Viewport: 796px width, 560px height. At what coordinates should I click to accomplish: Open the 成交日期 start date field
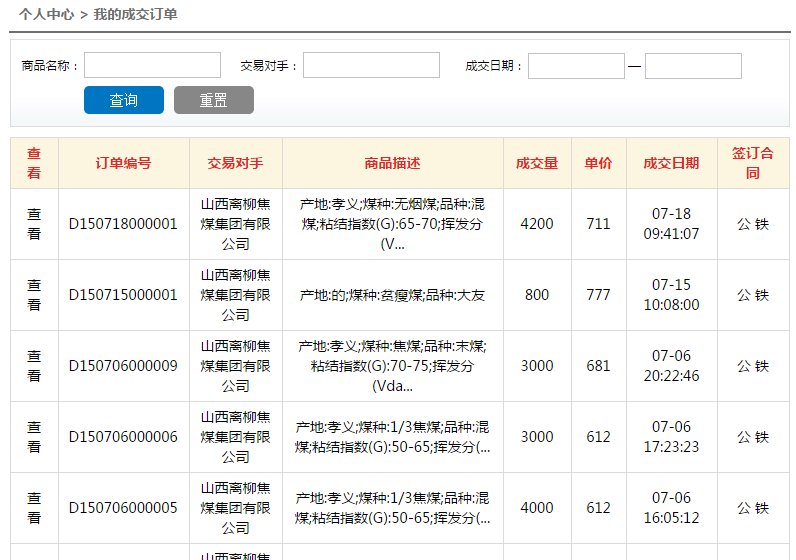pyautogui.click(x=576, y=66)
